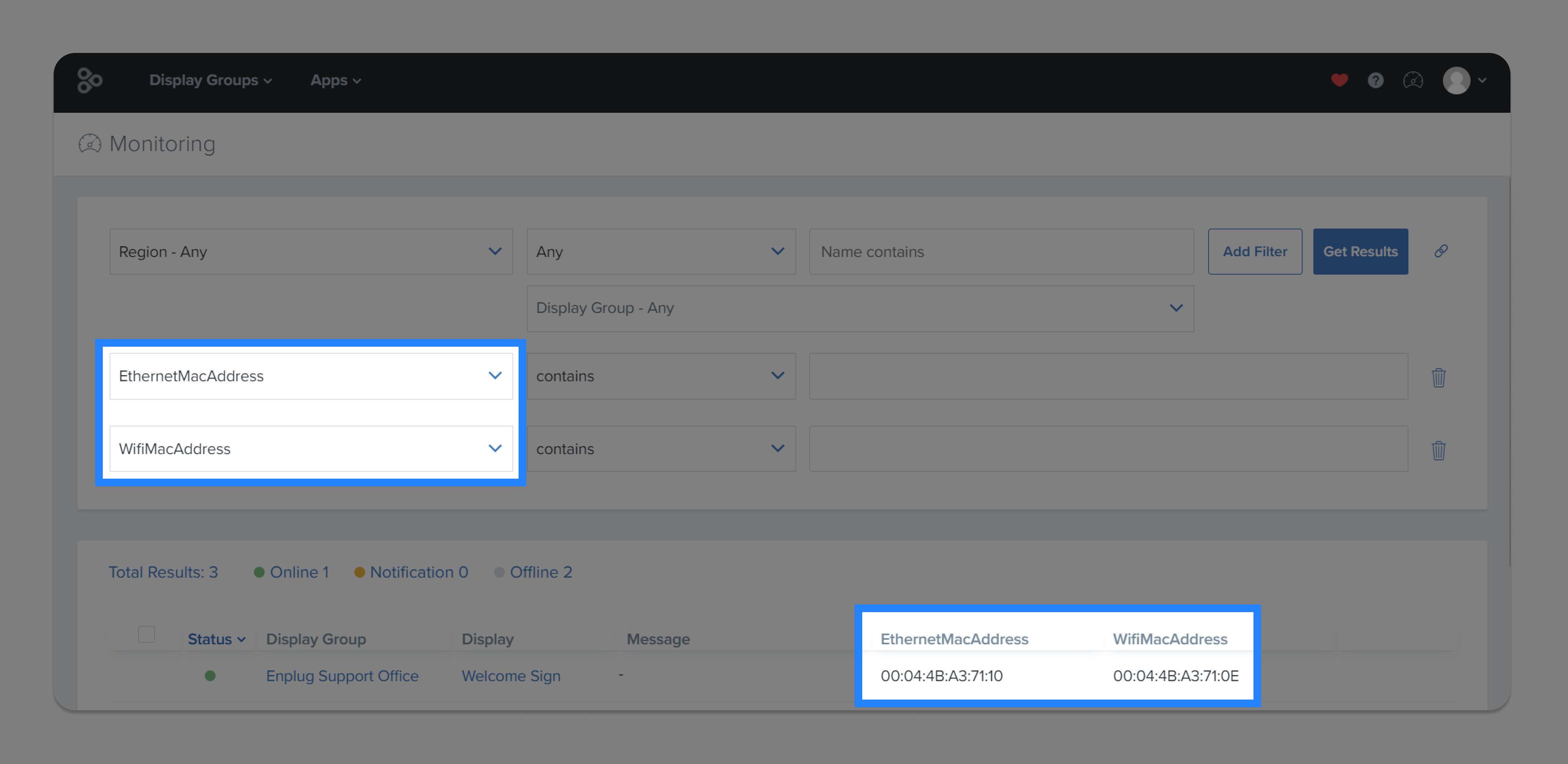Open the contains operator for the EthernetMacAddress row
Screen dimensions: 1568x764
click(661, 376)
